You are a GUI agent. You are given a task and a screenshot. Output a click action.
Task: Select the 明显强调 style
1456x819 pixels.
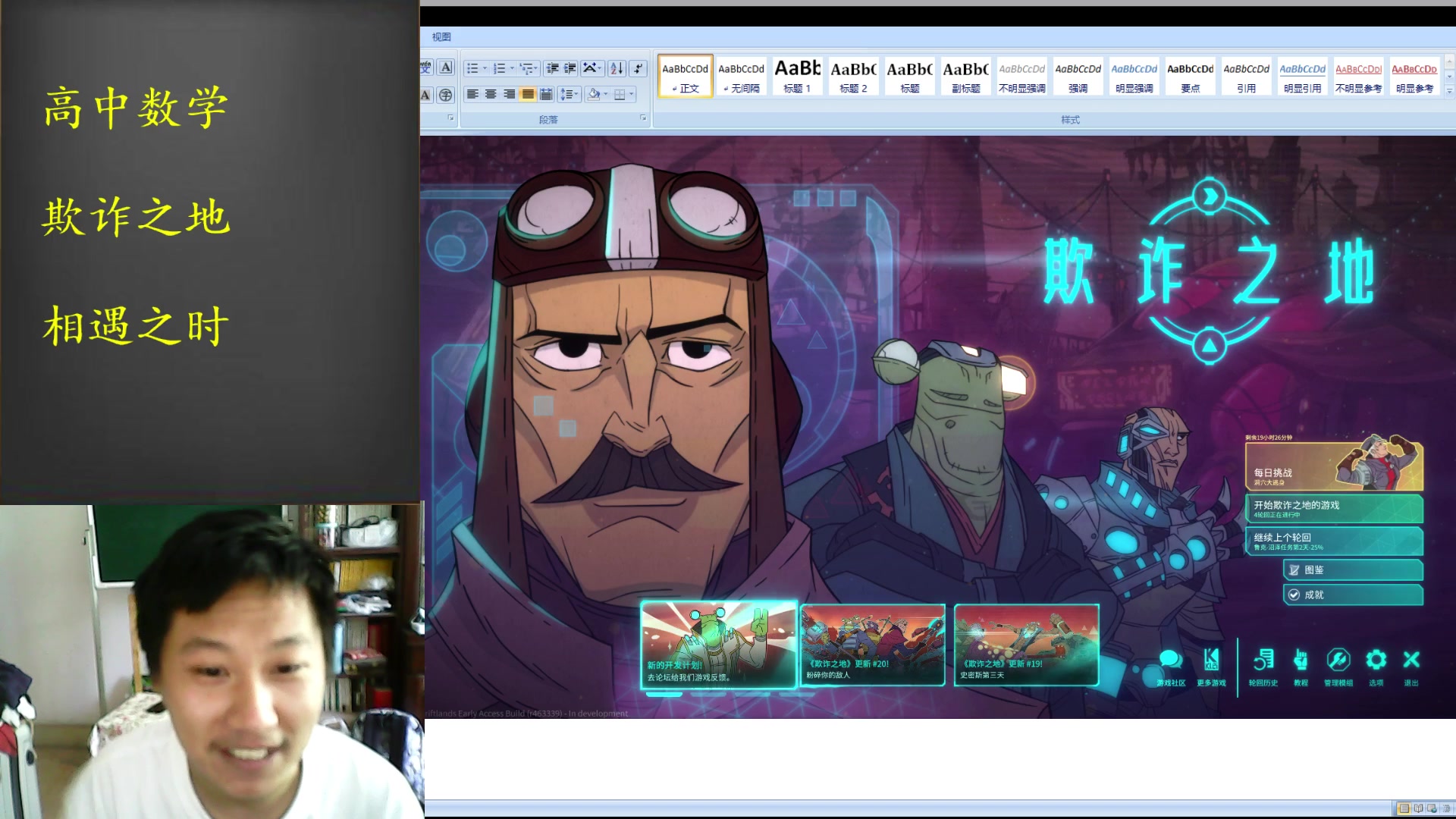tap(1134, 77)
